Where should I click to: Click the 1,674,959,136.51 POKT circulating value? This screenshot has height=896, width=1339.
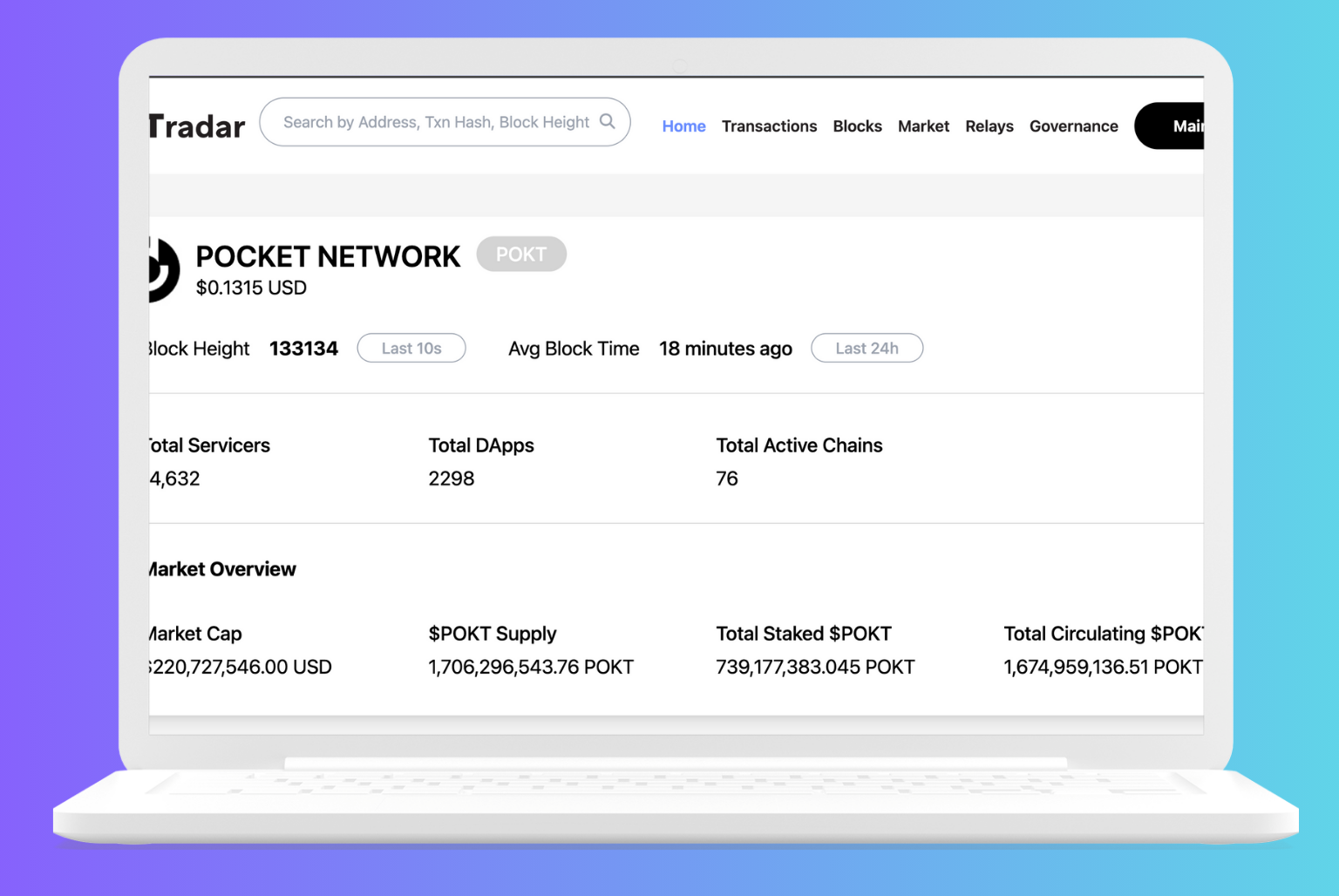(1104, 667)
